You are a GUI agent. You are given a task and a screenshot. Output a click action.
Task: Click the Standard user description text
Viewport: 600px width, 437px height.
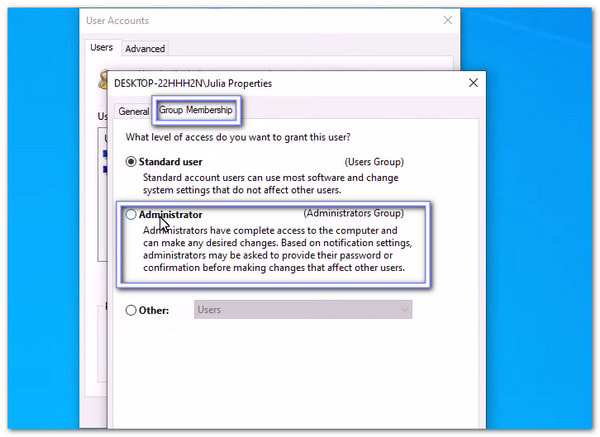coord(270,183)
